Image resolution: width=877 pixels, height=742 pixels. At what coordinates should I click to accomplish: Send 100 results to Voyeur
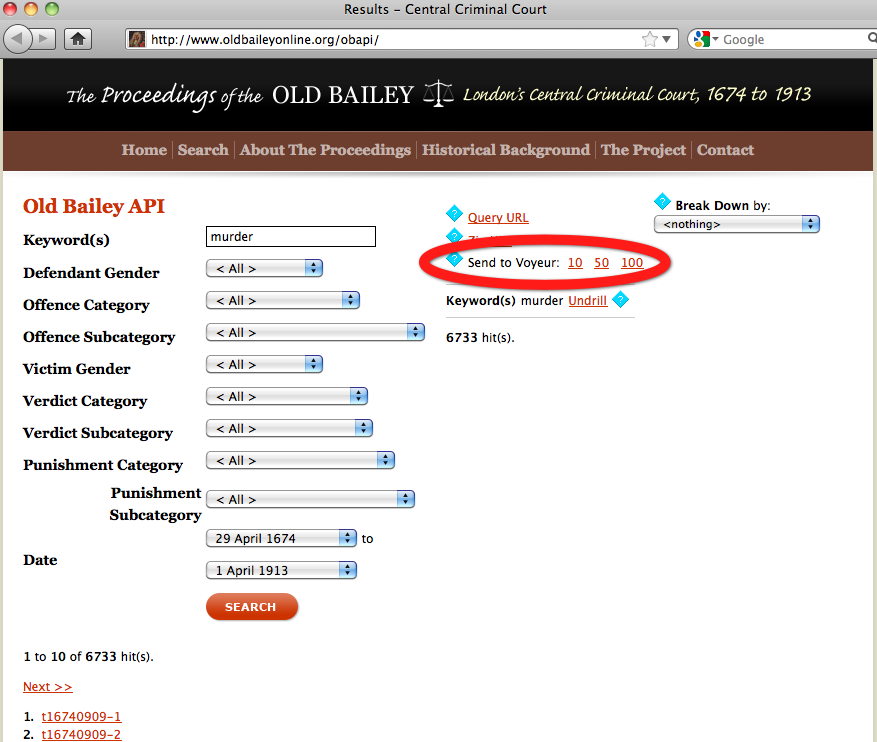click(x=632, y=263)
